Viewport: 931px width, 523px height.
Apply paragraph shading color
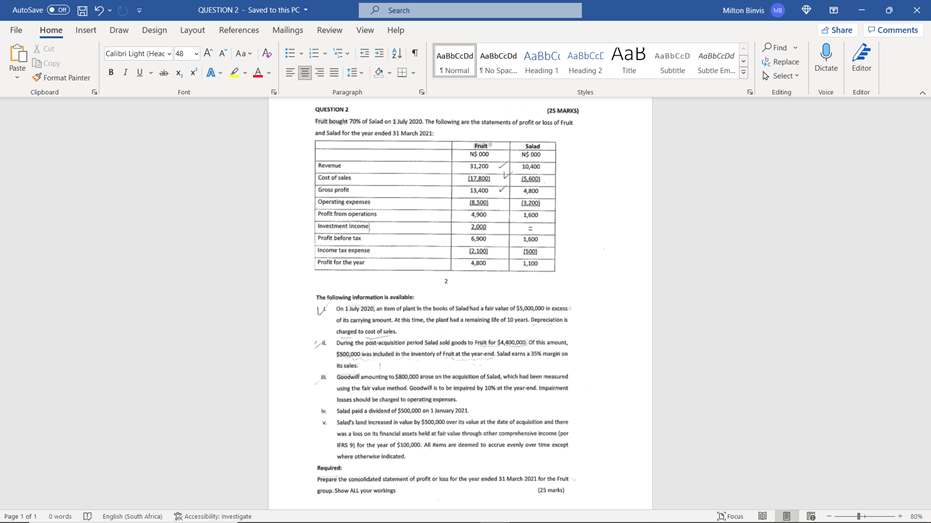[379, 72]
